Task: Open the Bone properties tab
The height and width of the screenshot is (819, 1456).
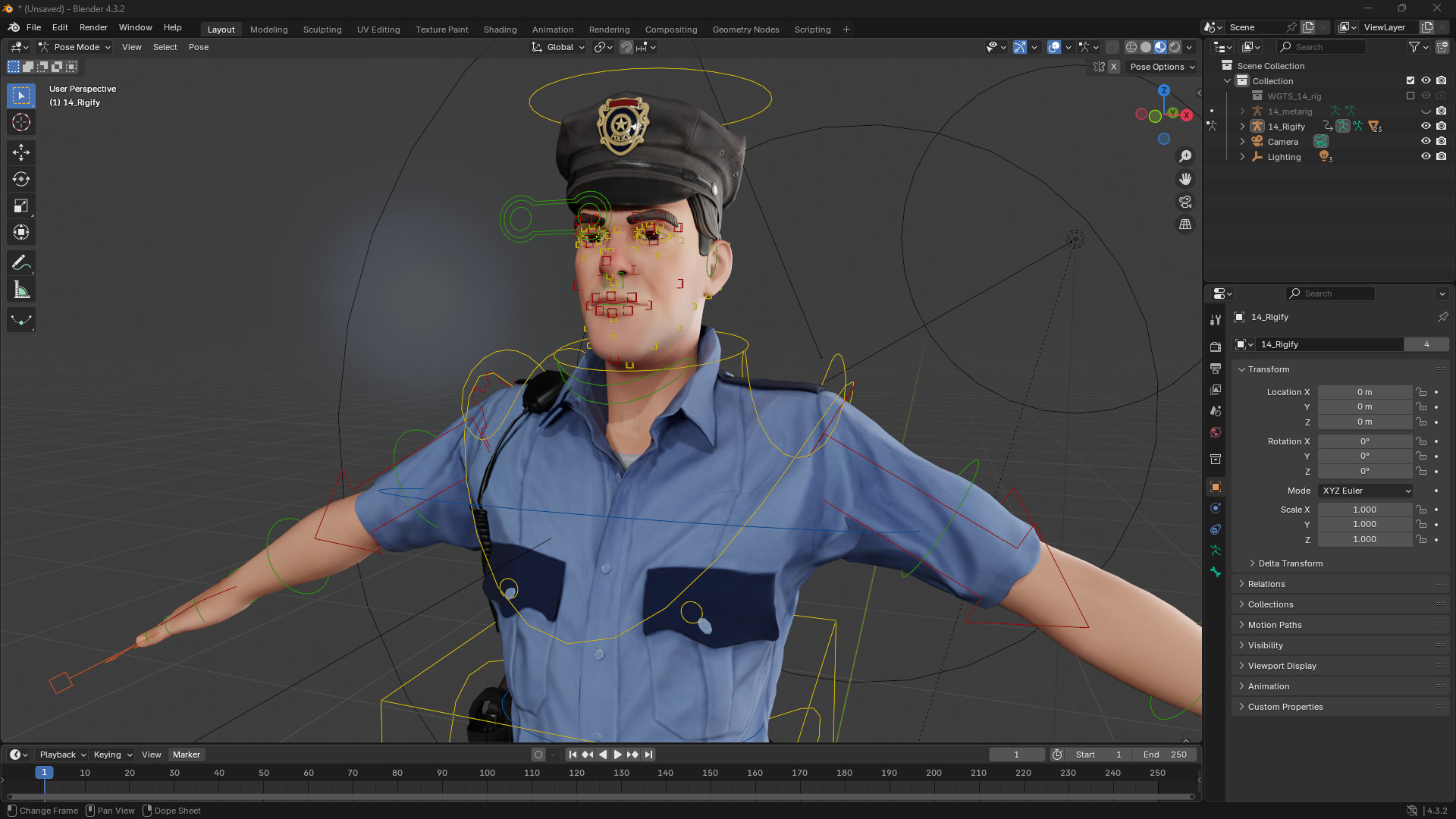Action: click(x=1216, y=572)
